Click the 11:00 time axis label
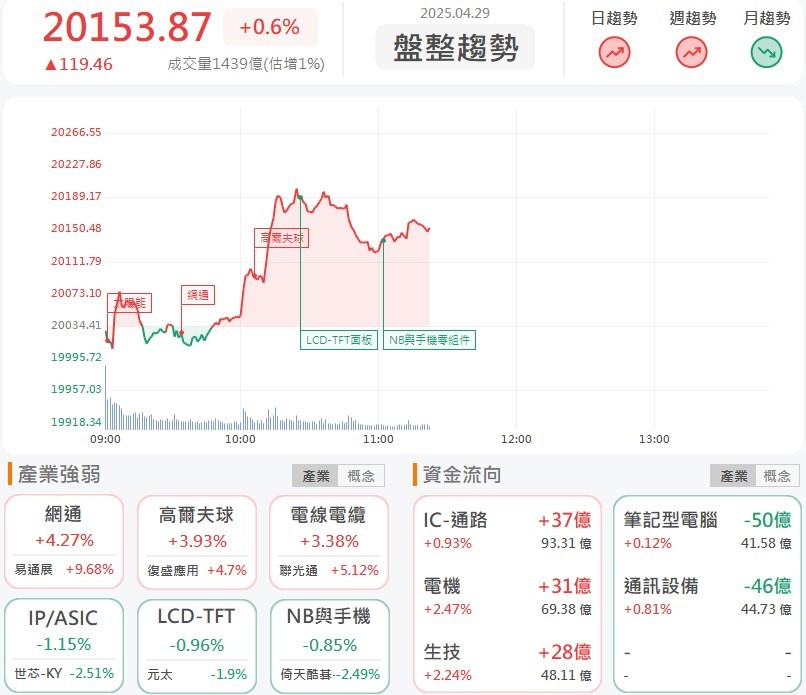Image resolution: width=806 pixels, height=695 pixels. point(378,440)
